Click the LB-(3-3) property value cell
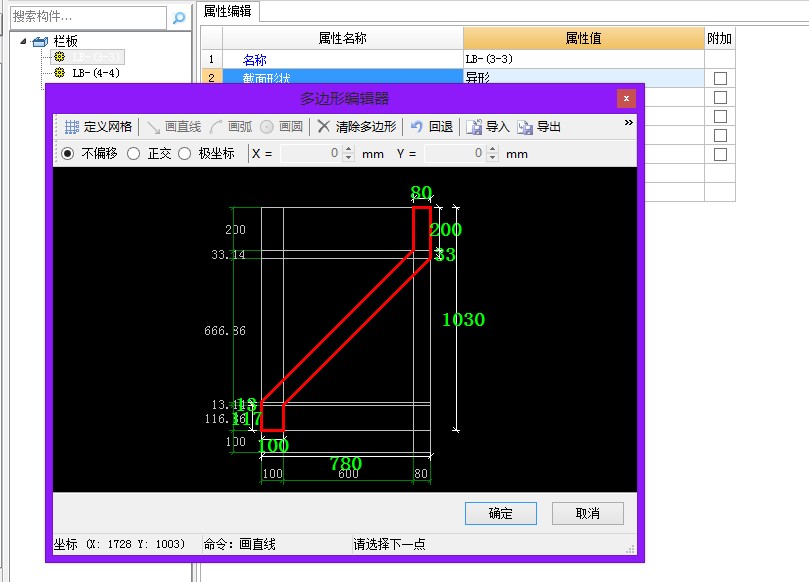 584,59
